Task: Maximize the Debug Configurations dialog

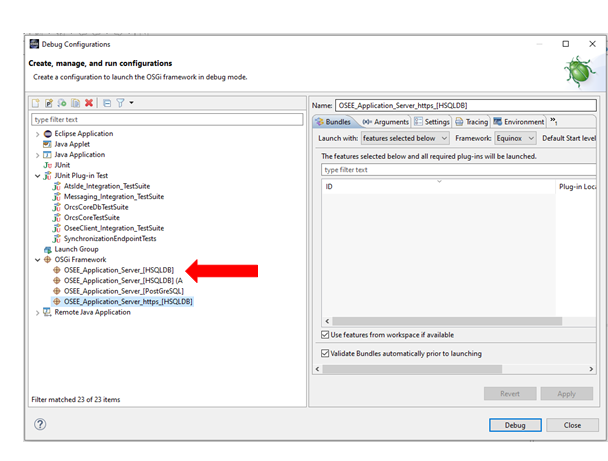Action: click(x=566, y=44)
